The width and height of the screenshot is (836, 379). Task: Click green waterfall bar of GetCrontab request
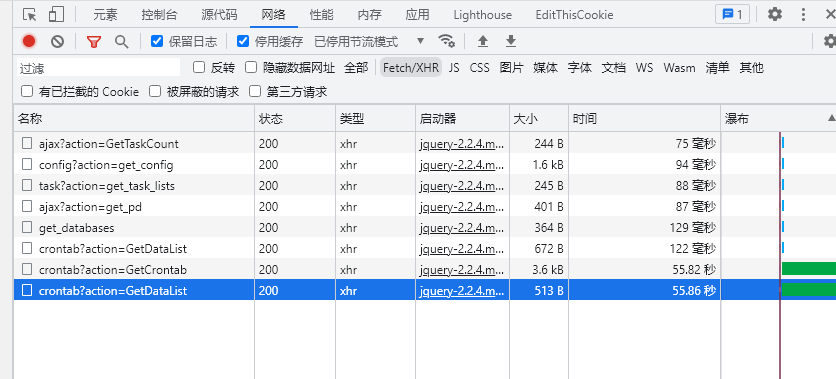pos(808,269)
